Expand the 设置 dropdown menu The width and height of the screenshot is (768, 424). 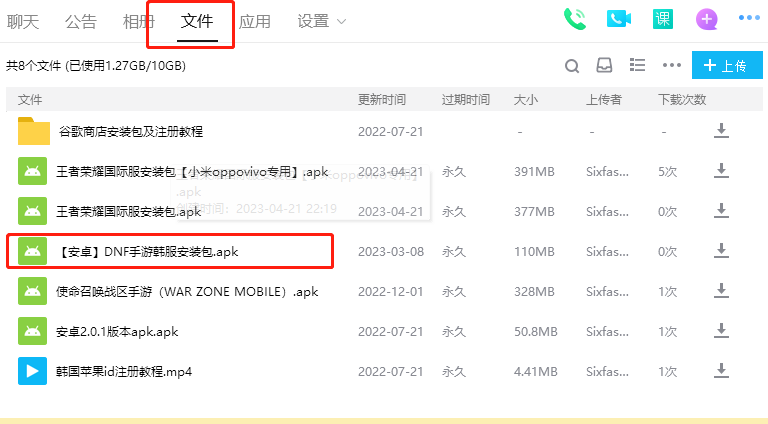pyautogui.click(x=322, y=21)
